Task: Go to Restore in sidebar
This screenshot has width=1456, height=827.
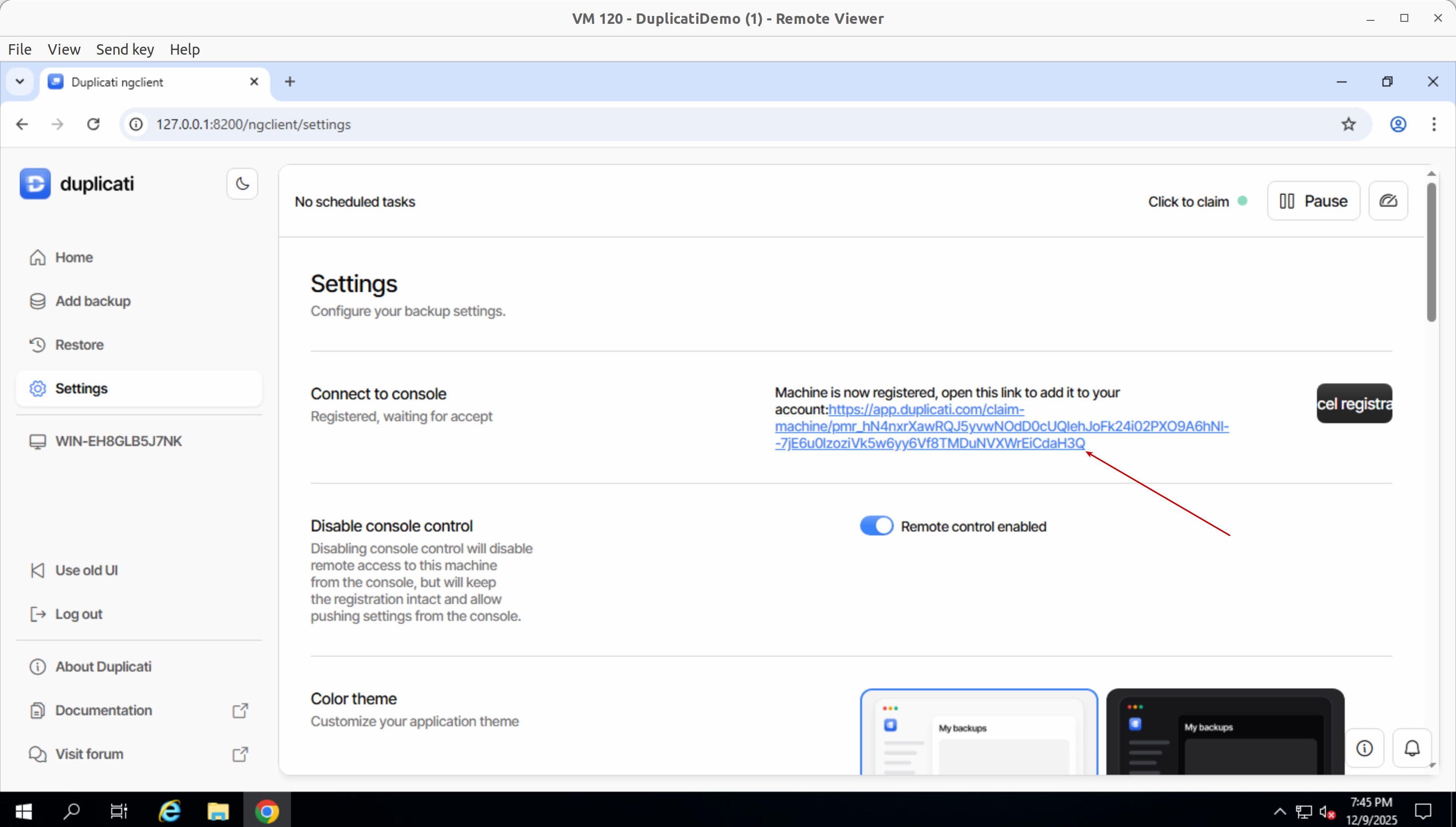Action: [79, 345]
